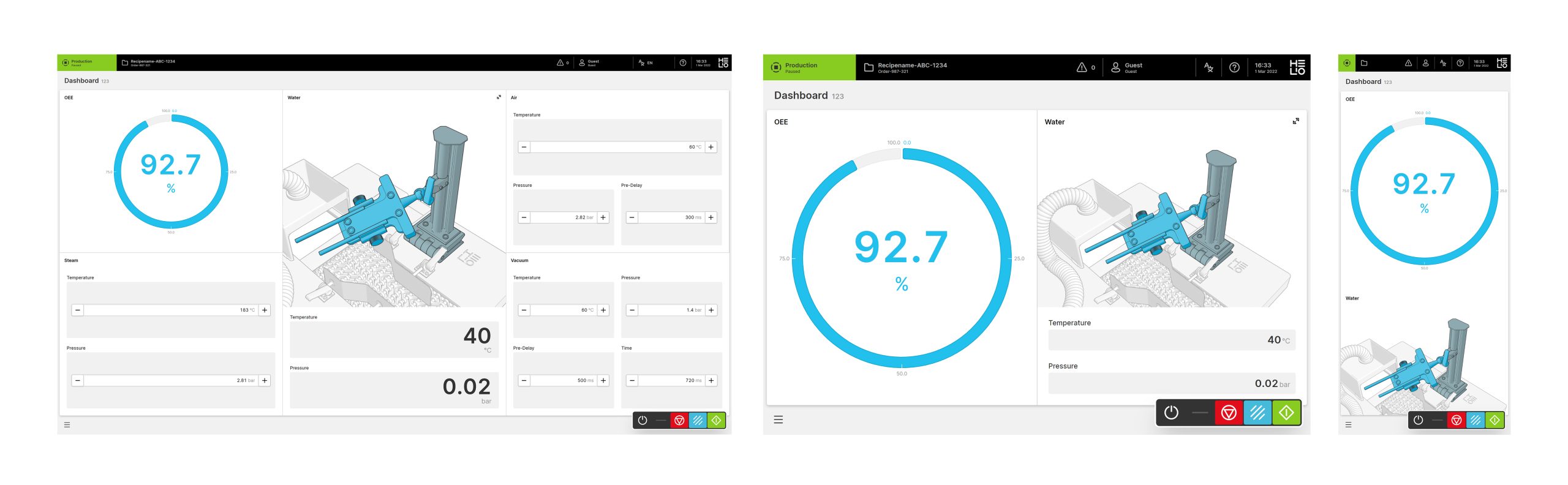Click power icon in the widest dashboard
The height and width of the screenshot is (485, 1568).
click(x=643, y=420)
